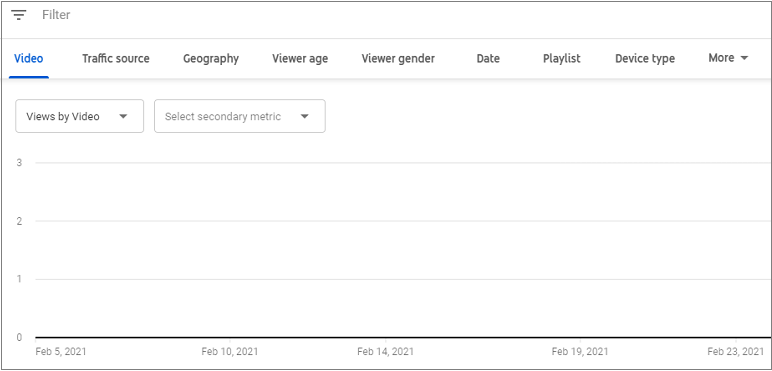Open the Device type tab
This screenshot has height=371, width=772.
coord(645,59)
